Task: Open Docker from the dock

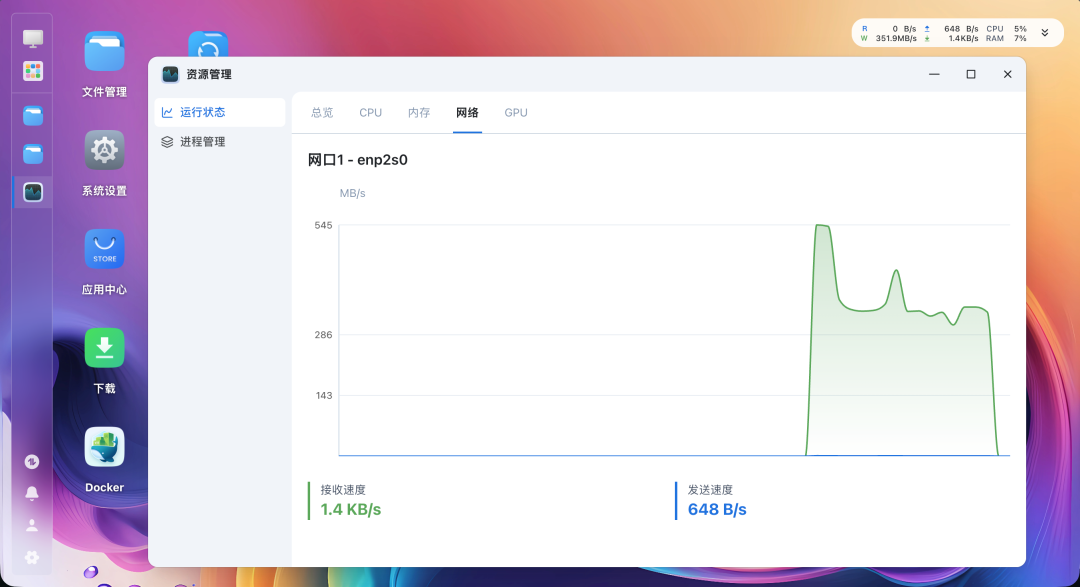Action: pos(103,445)
